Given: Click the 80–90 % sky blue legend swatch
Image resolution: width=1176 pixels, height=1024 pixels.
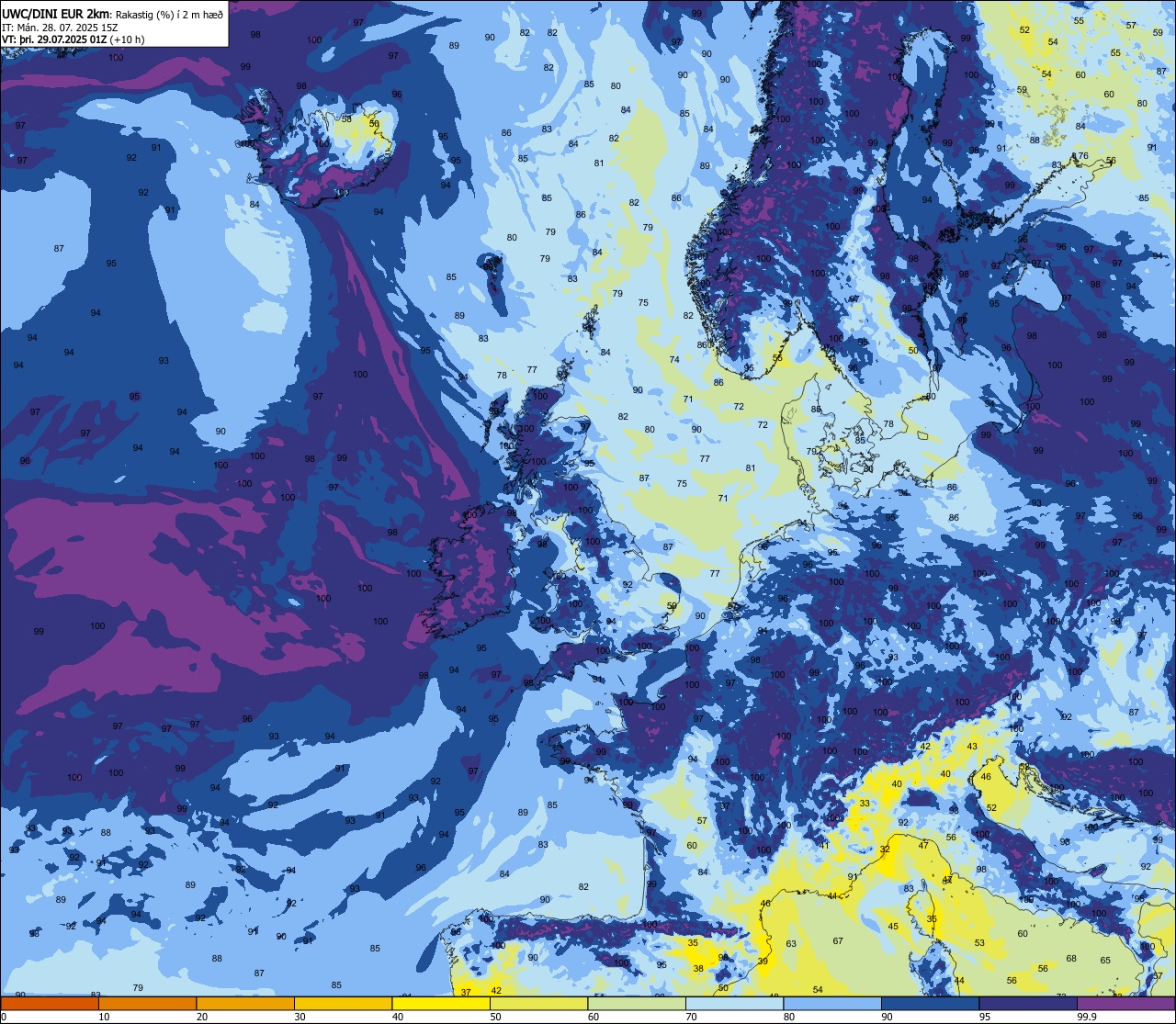Looking at the screenshot, I should (x=832, y=1003).
